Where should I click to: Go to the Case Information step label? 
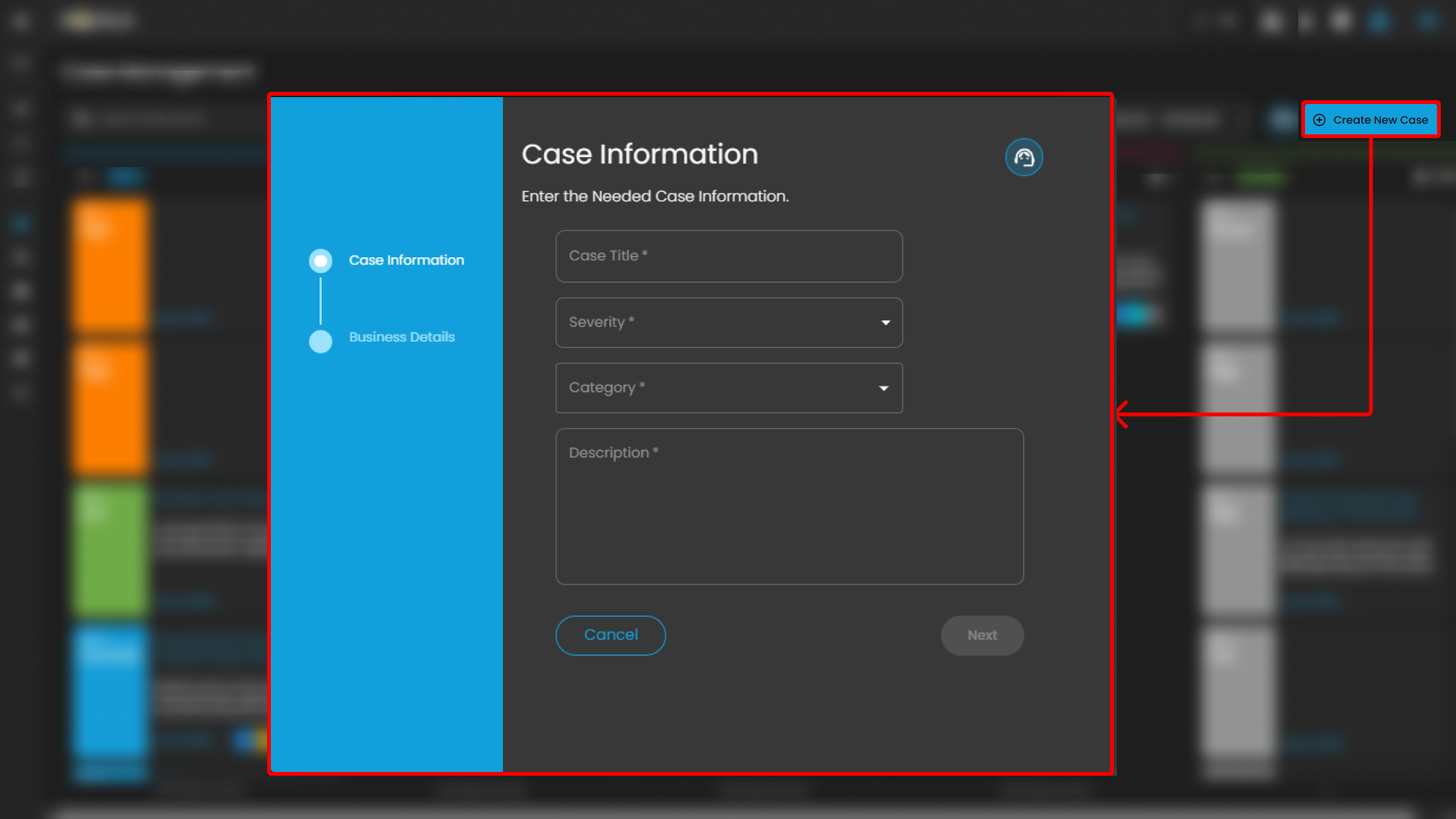pos(406,260)
